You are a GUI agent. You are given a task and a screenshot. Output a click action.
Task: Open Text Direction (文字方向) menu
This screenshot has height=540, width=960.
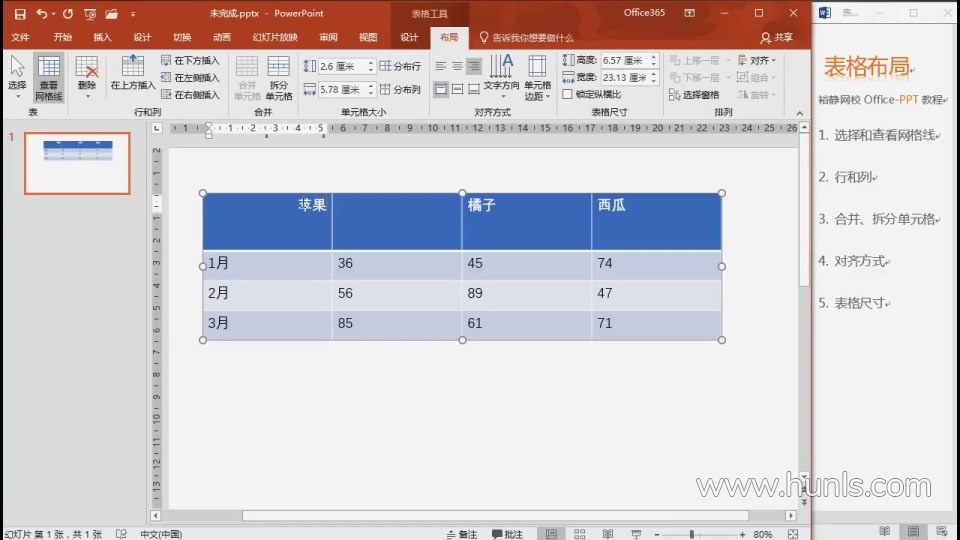(501, 77)
